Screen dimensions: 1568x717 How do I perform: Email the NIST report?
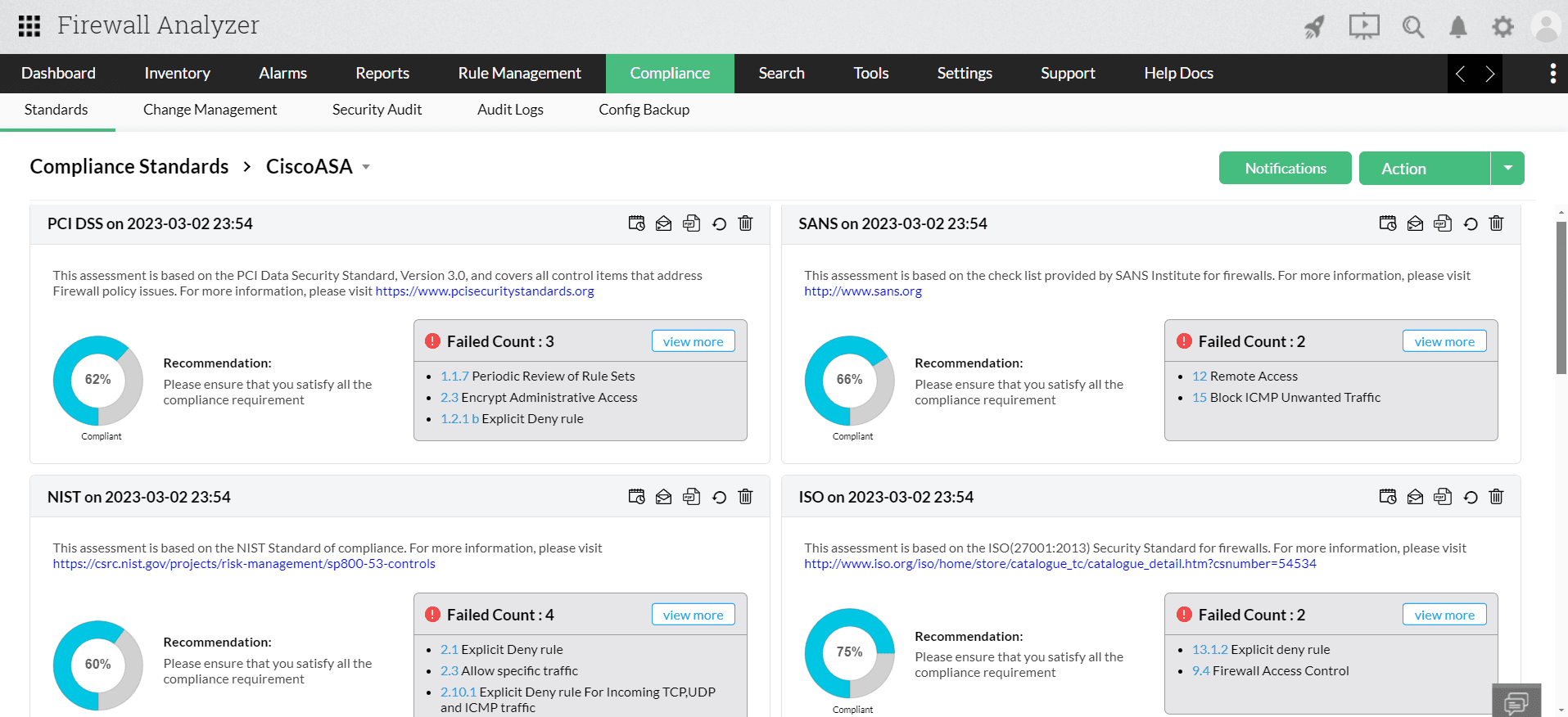(x=664, y=497)
